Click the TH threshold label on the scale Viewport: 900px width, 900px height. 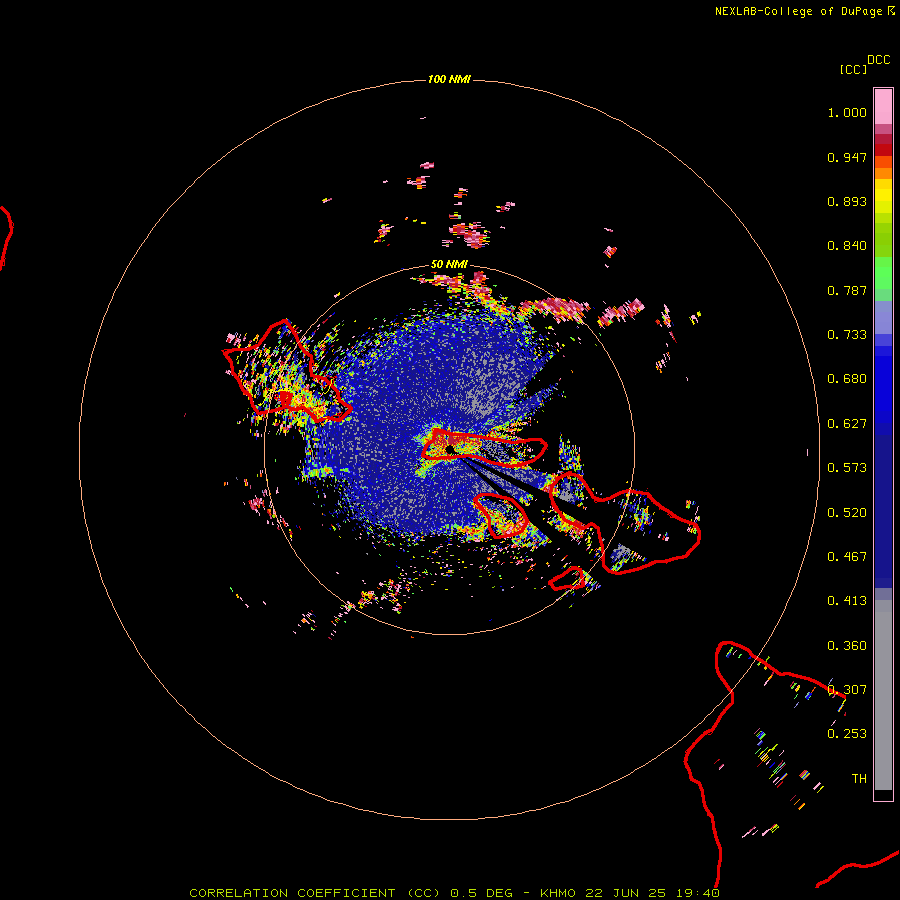(859, 779)
